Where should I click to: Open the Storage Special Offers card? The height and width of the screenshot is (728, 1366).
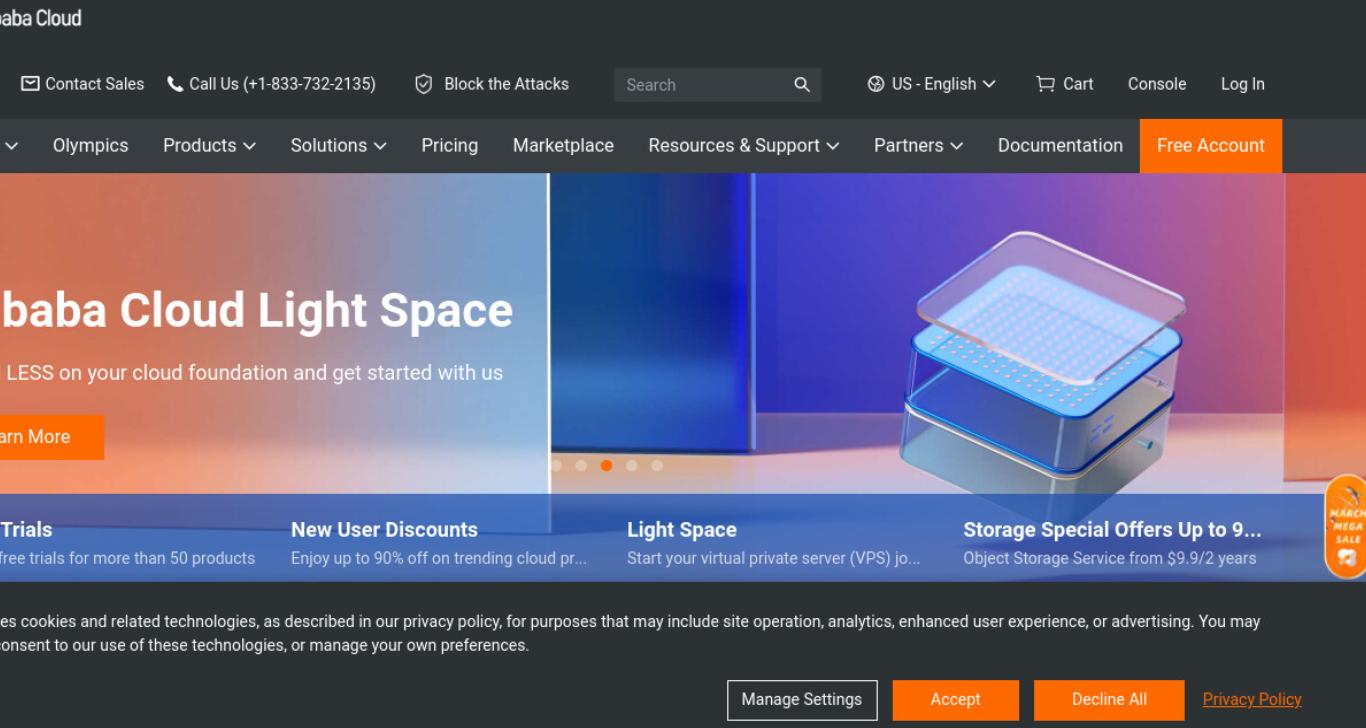1112,543
